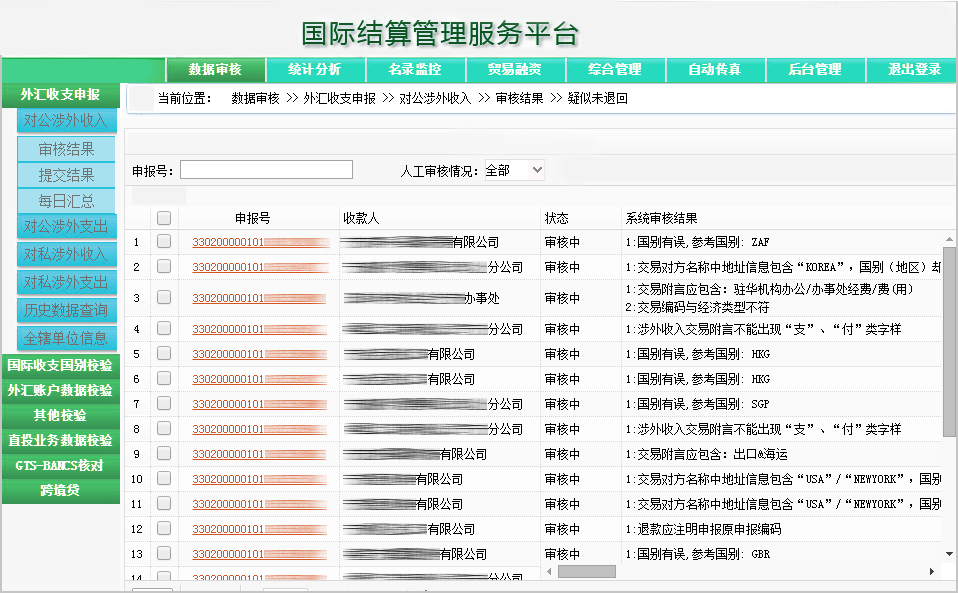Tick the checkbox in row 7

coord(164,404)
